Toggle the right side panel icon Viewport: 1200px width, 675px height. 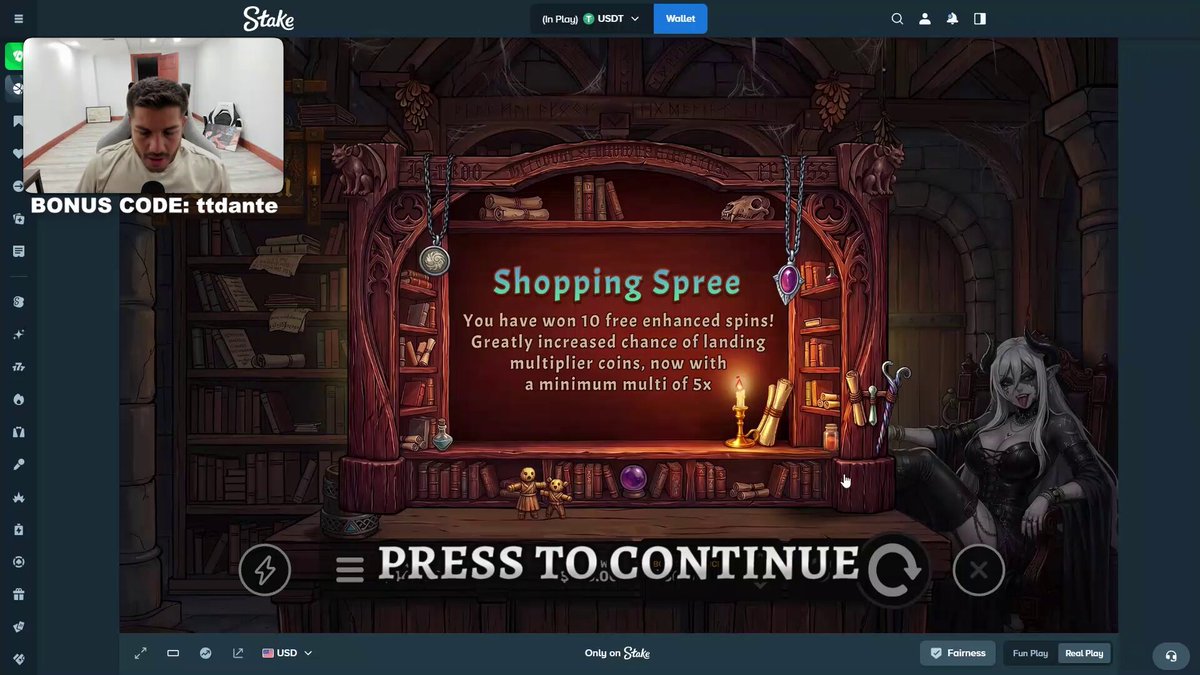980,19
